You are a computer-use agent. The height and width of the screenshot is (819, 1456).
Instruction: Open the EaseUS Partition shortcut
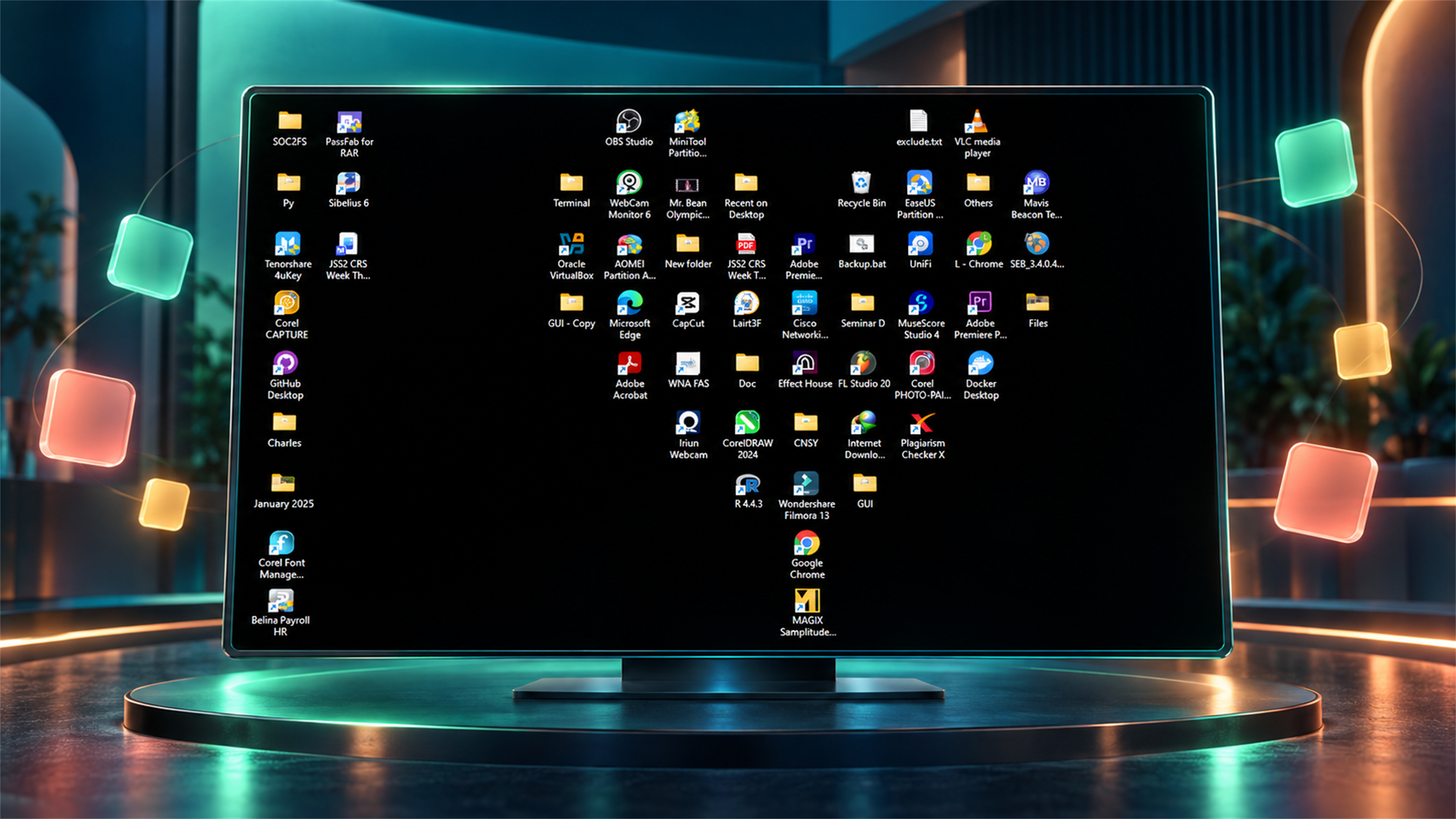tap(919, 183)
